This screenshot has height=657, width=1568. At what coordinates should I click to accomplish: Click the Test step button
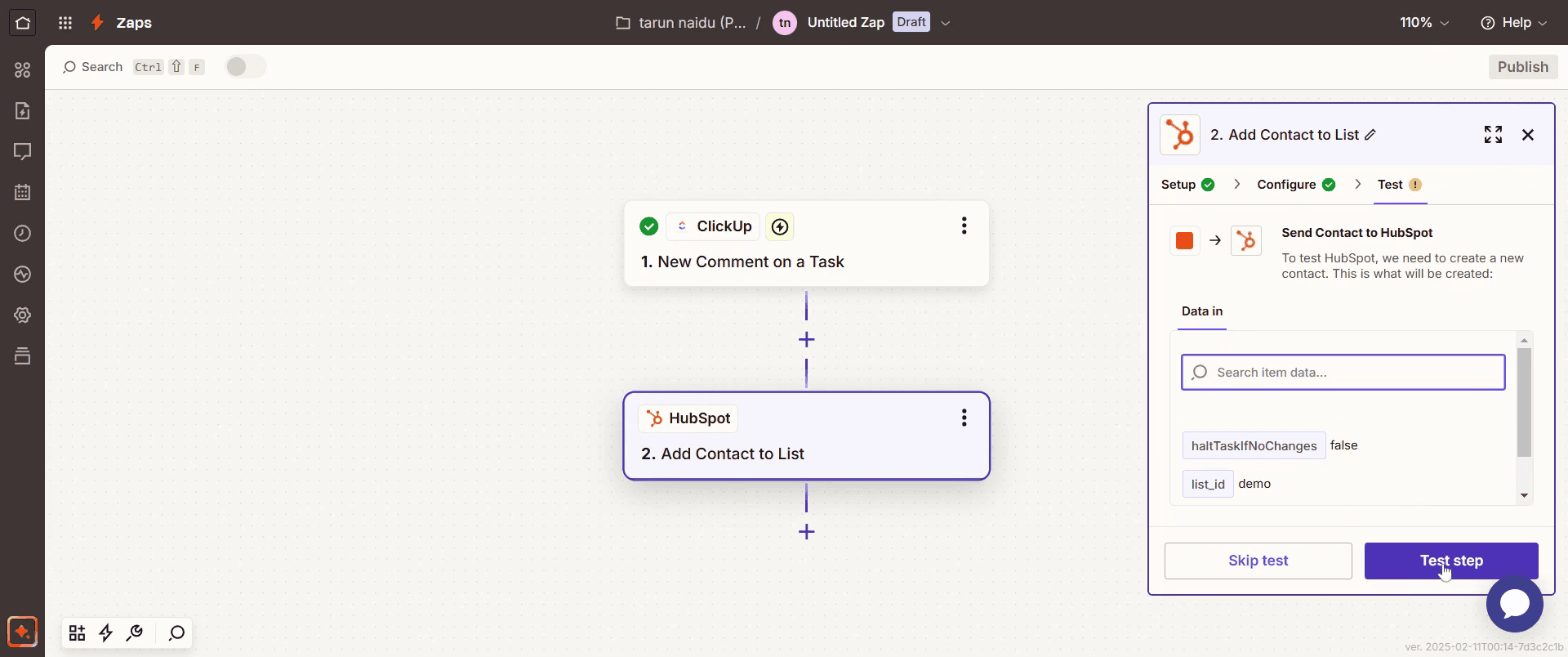[1451, 561]
